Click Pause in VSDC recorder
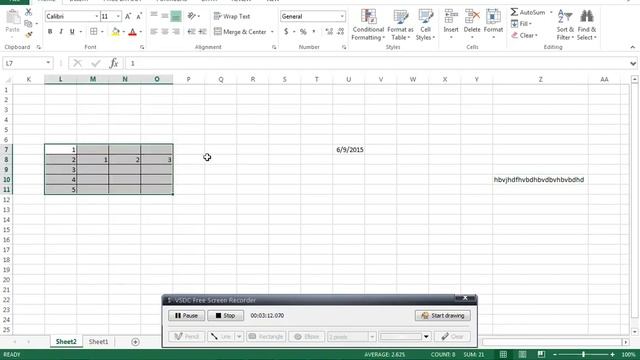640x360 pixels. (x=186, y=316)
